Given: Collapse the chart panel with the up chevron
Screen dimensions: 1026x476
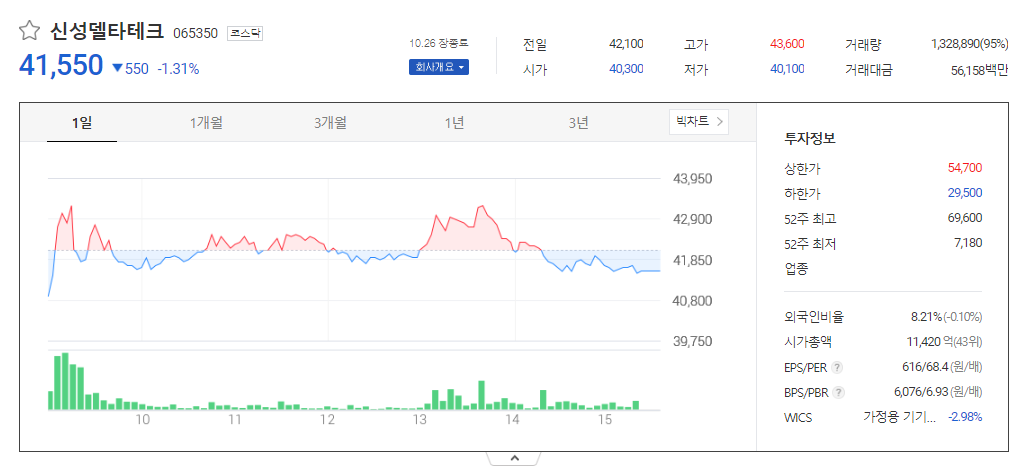Looking at the screenshot, I should click(x=514, y=458).
